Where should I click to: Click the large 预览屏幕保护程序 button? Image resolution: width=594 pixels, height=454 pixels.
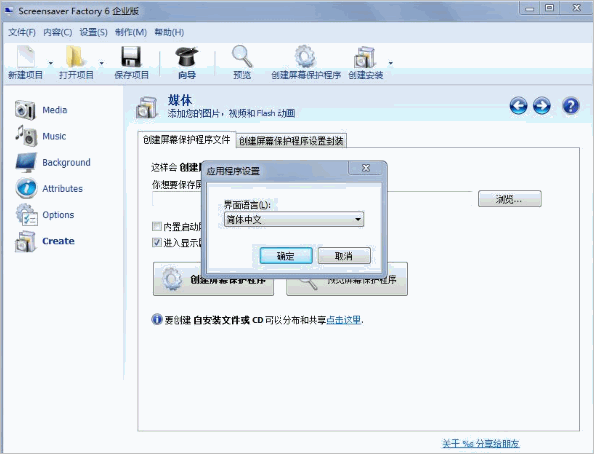click(347, 279)
